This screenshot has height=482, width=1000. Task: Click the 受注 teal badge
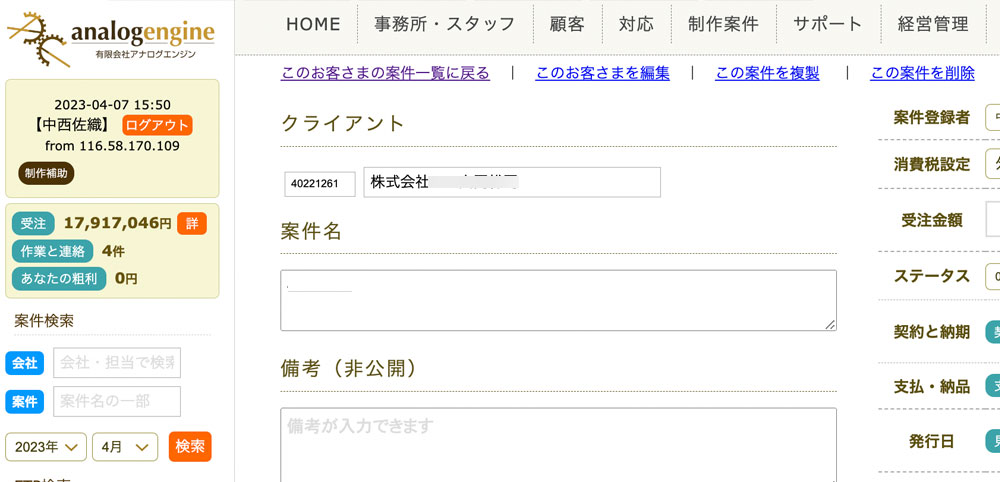(33, 224)
